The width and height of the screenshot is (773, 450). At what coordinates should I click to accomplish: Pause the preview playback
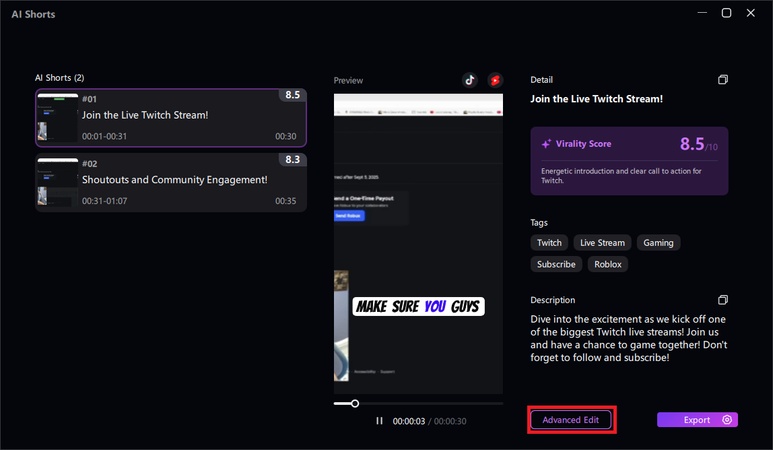[x=379, y=421]
